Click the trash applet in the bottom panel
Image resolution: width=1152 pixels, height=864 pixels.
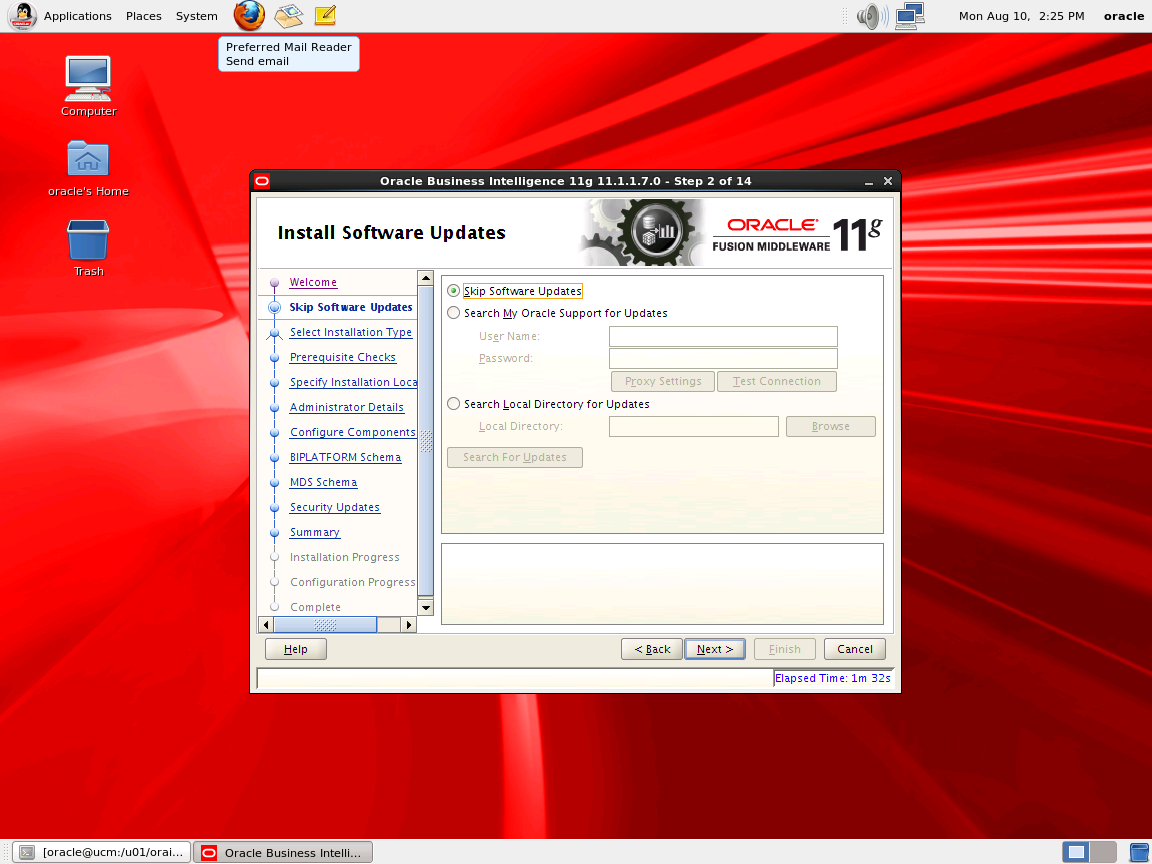click(x=1138, y=852)
